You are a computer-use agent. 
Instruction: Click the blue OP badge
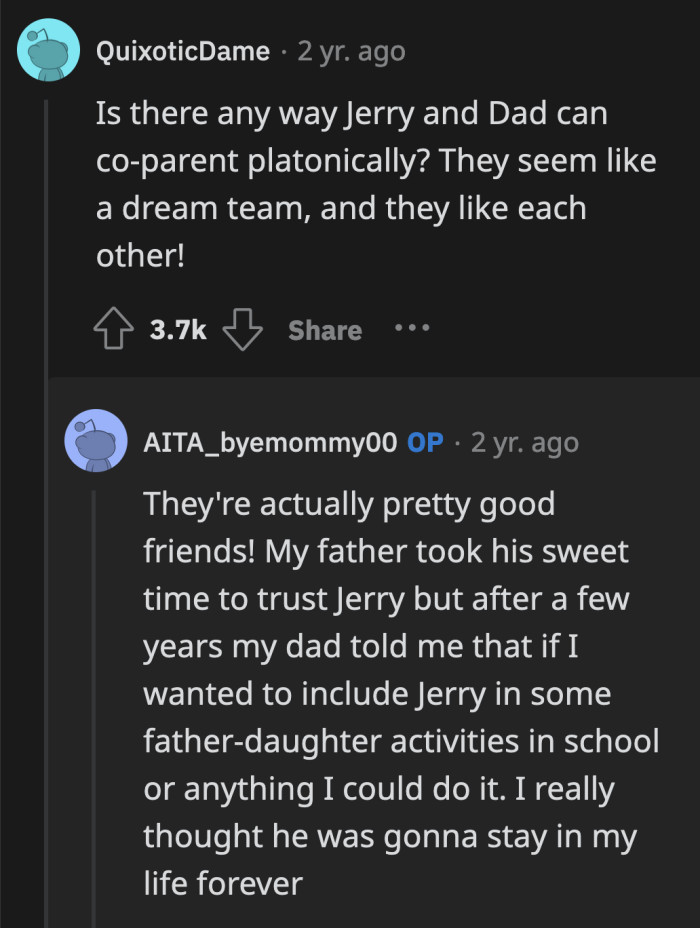[424, 442]
